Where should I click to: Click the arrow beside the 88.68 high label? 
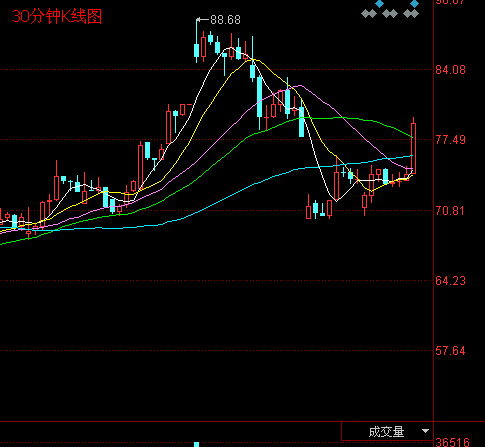coord(203,20)
